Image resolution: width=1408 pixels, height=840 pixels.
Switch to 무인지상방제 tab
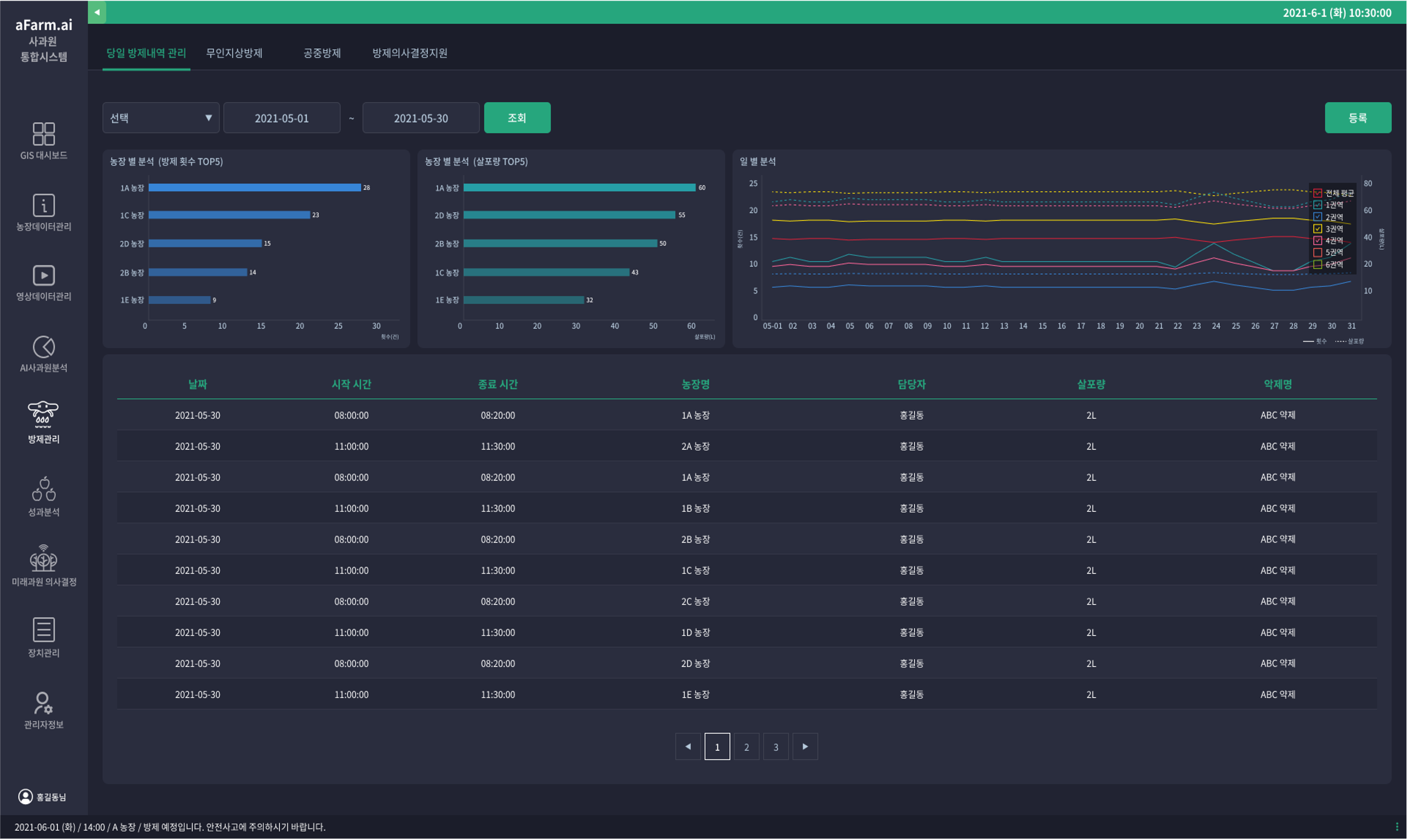[234, 52]
